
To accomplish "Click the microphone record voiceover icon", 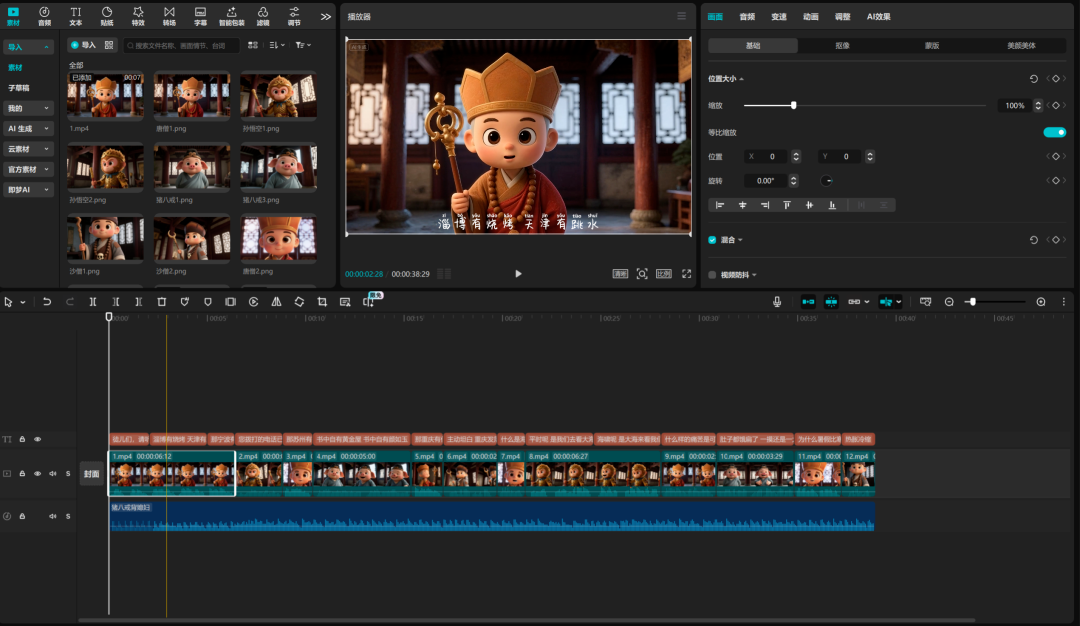I will (777, 302).
